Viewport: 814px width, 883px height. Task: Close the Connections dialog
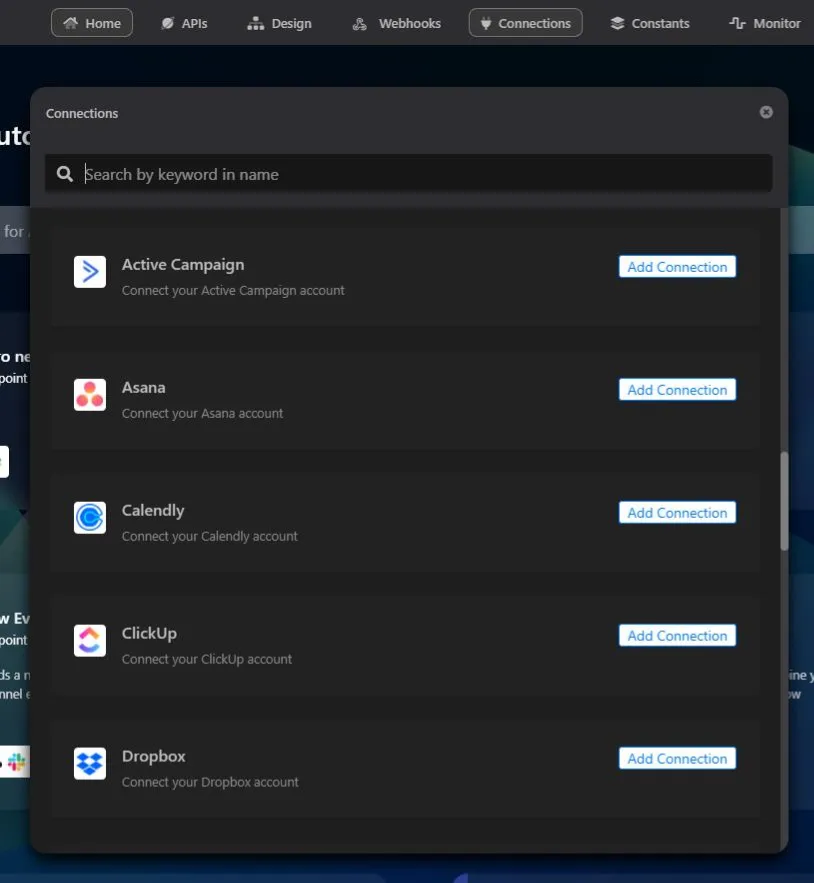766,112
